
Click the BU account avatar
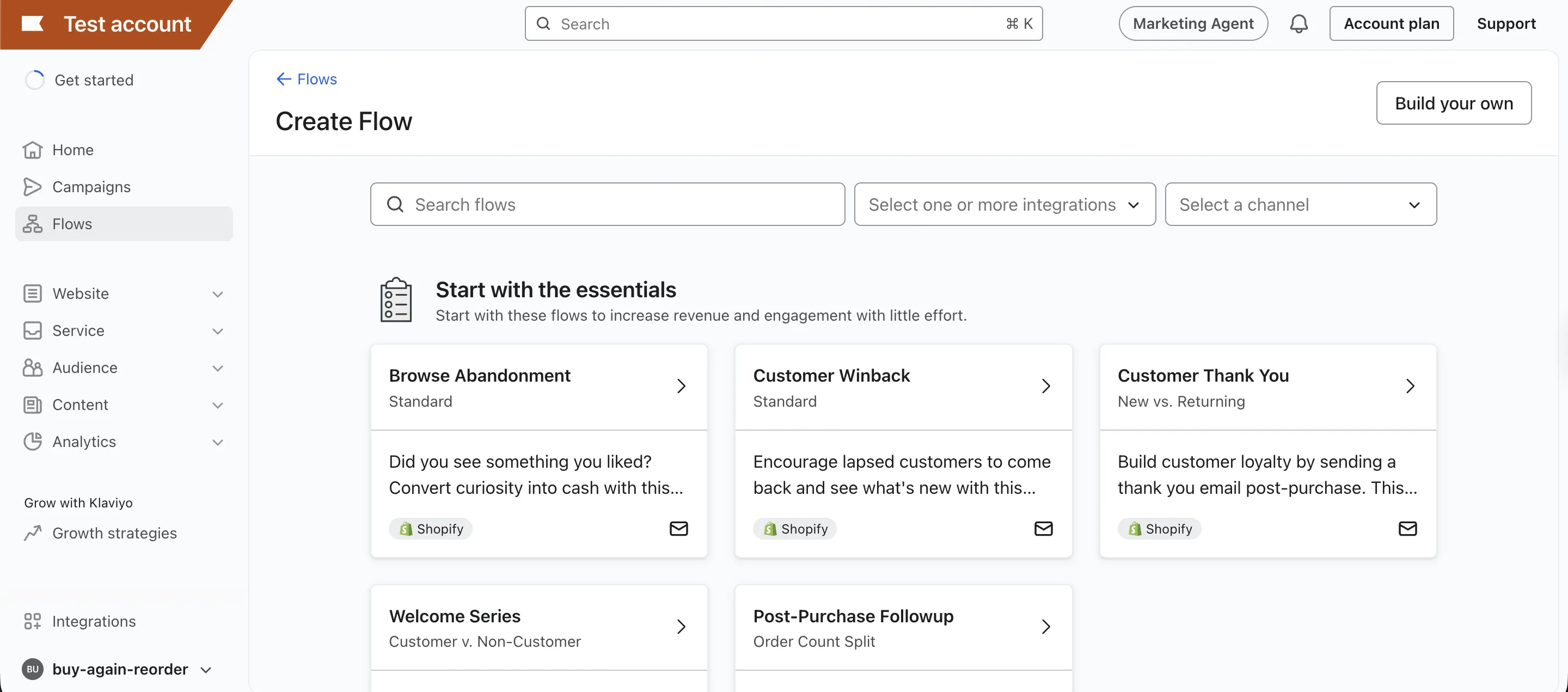[33, 670]
